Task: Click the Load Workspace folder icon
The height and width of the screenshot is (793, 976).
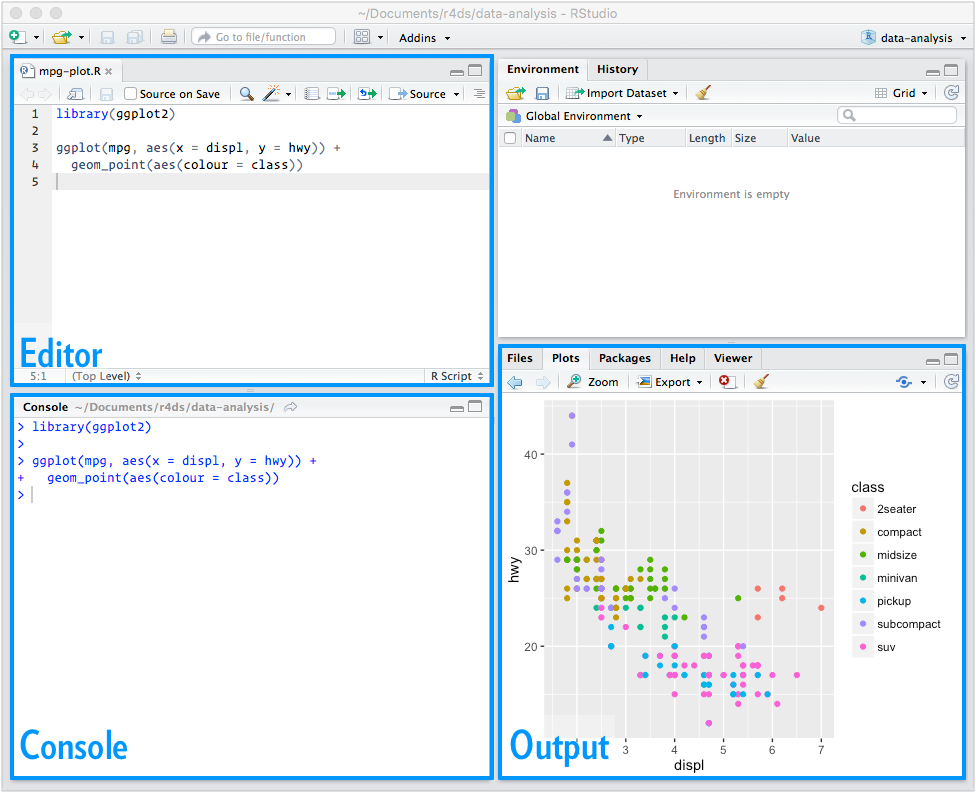Action: tap(515, 93)
